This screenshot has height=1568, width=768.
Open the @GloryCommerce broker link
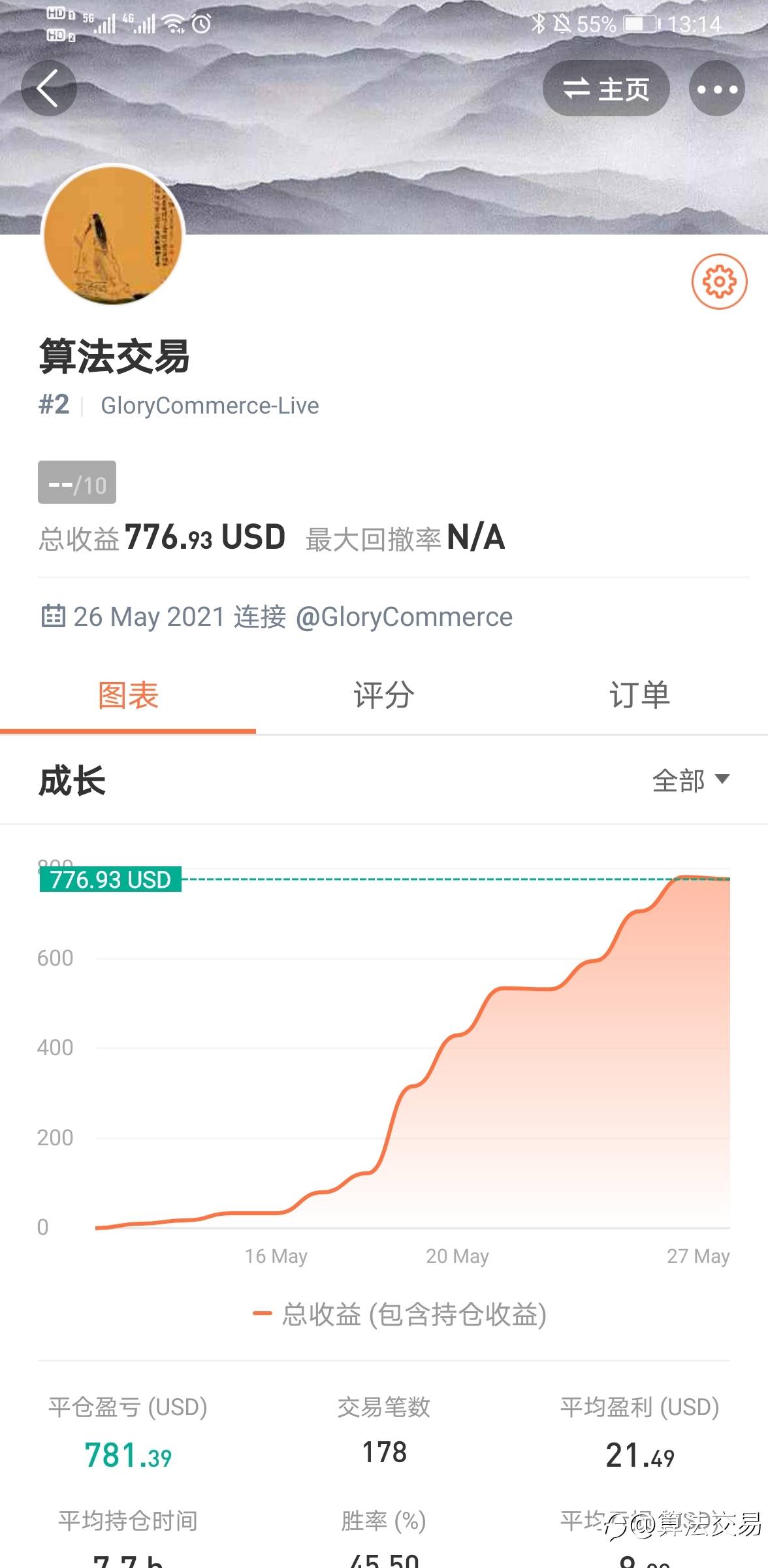404,617
